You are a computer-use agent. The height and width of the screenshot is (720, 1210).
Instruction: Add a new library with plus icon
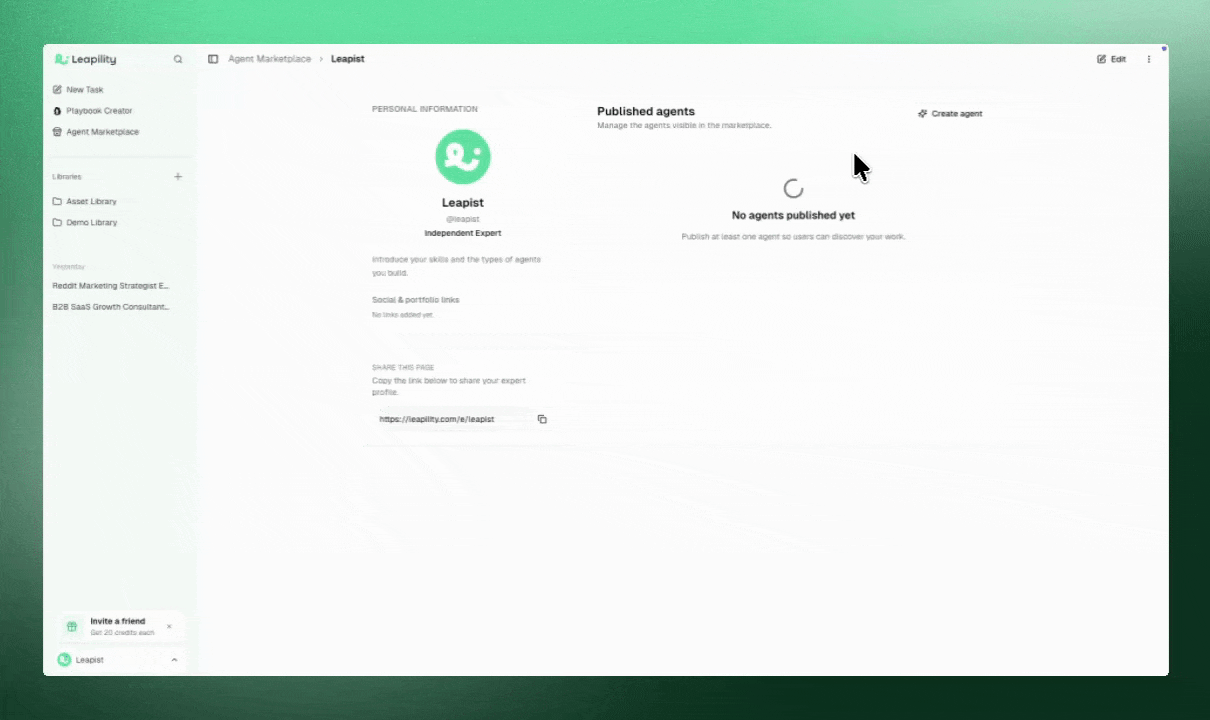coord(178,177)
